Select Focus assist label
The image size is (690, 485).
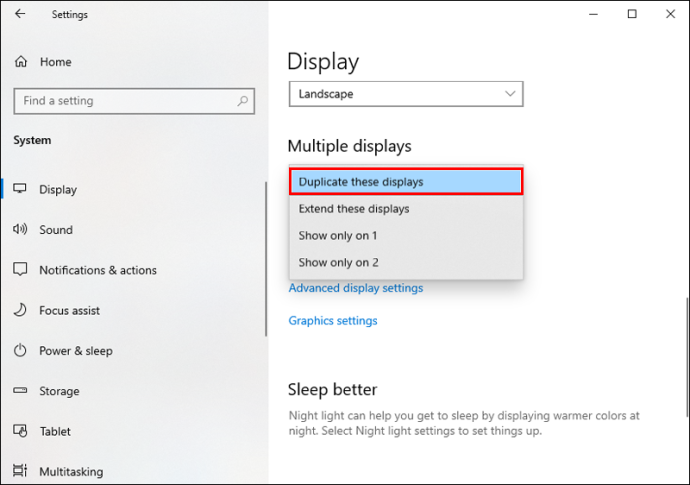coord(70,310)
